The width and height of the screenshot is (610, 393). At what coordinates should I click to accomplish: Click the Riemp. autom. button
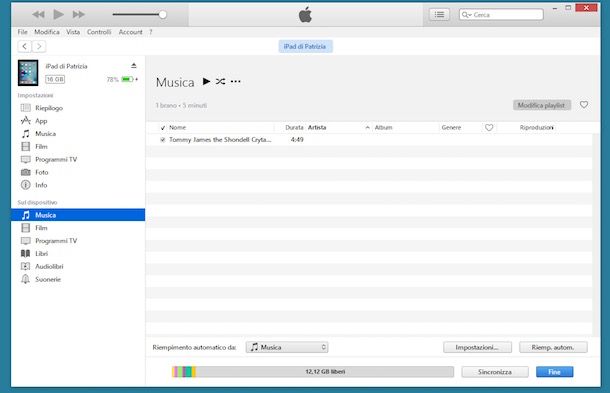pos(553,347)
